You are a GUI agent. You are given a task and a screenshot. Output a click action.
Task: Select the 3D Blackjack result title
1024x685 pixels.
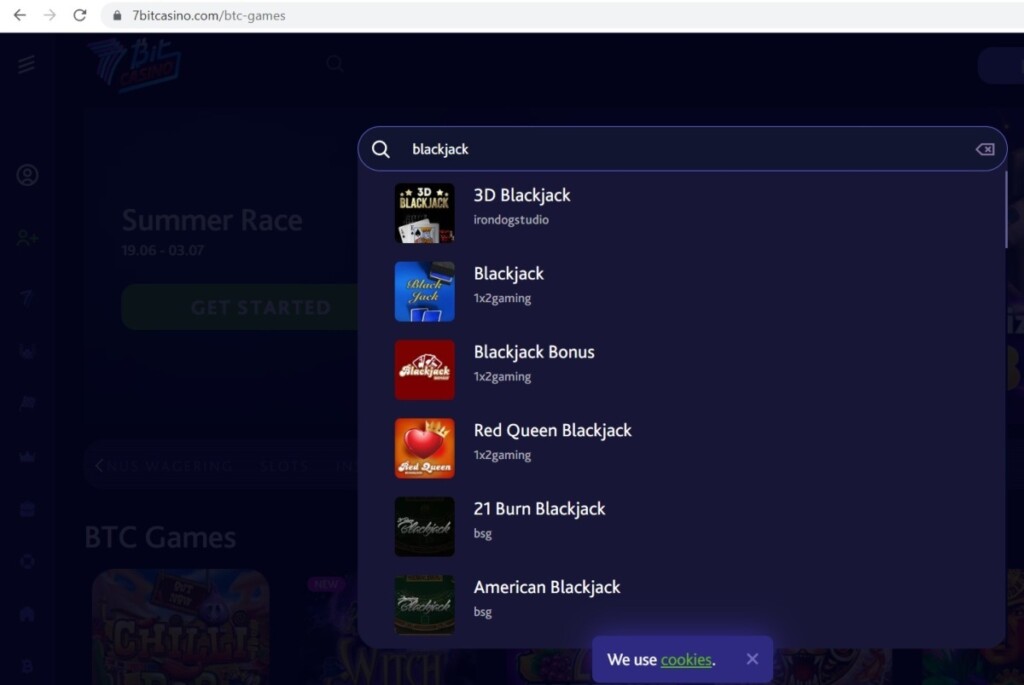[x=522, y=195]
